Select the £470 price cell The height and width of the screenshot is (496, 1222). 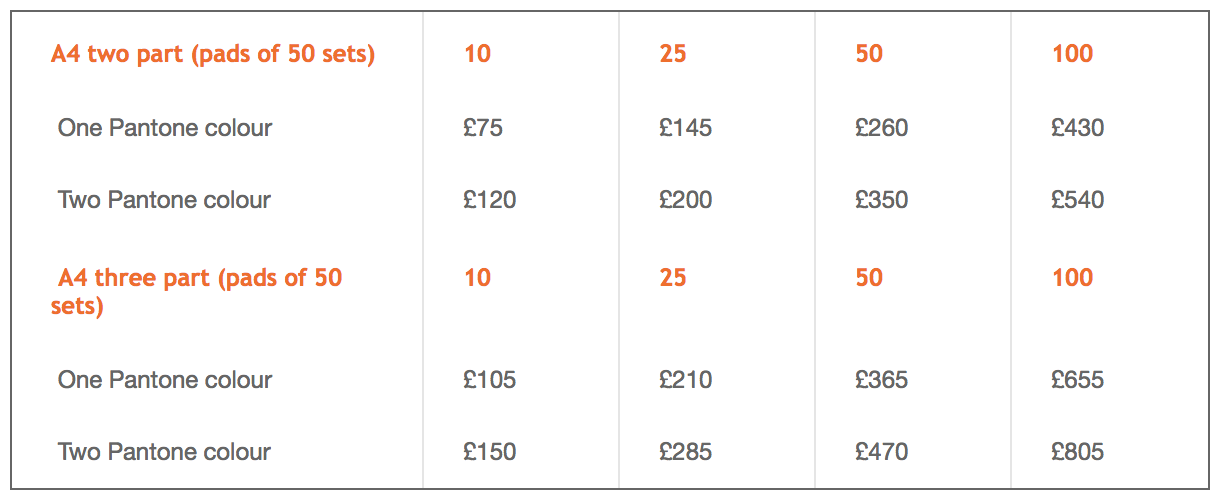click(x=882, y=452)
